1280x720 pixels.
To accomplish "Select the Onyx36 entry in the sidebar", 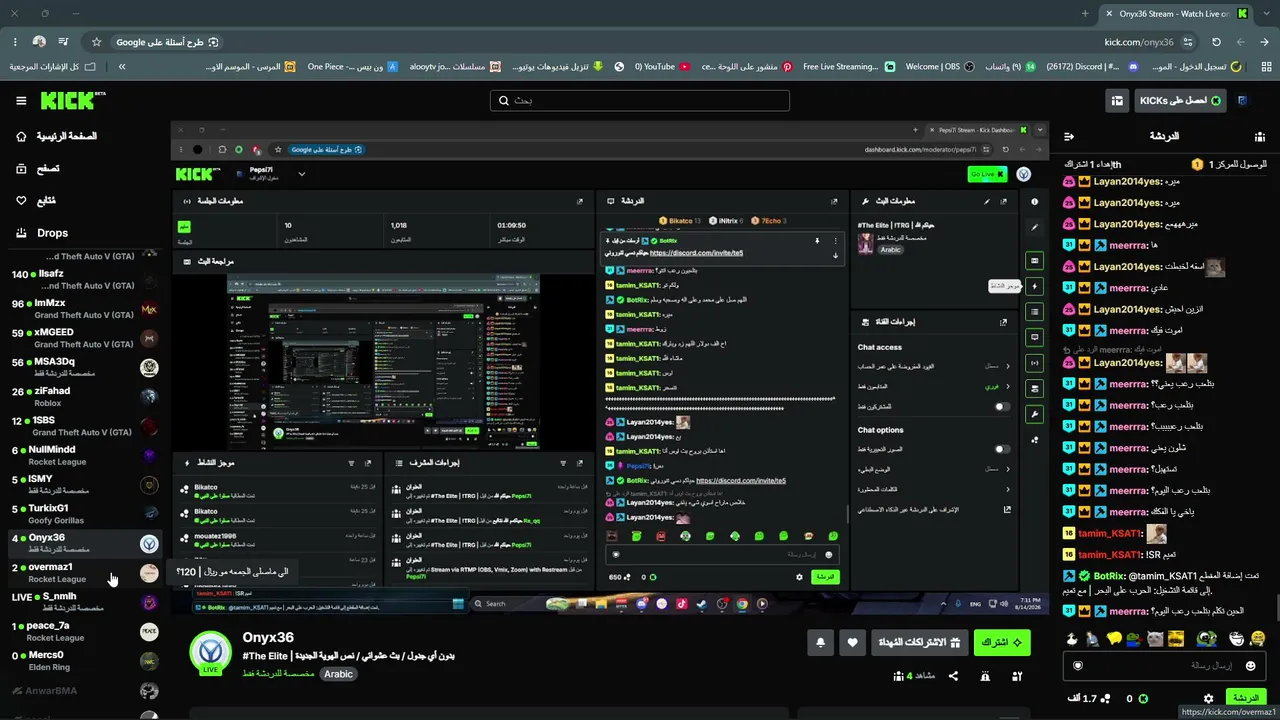I will coord(82,543).
